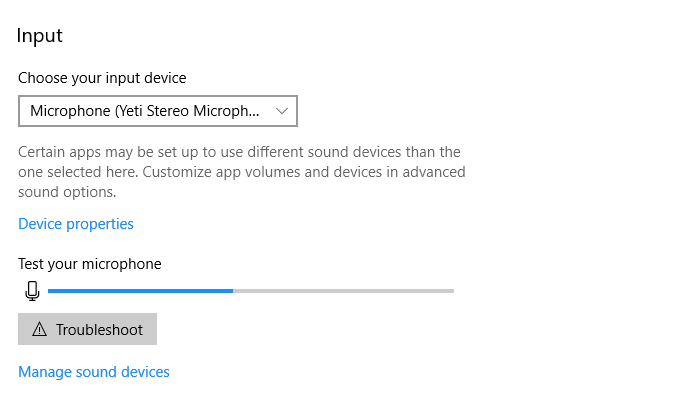Open the Device properties link
Screen dimensions: 684x405
pyautogui.click(x=76, y=224)
